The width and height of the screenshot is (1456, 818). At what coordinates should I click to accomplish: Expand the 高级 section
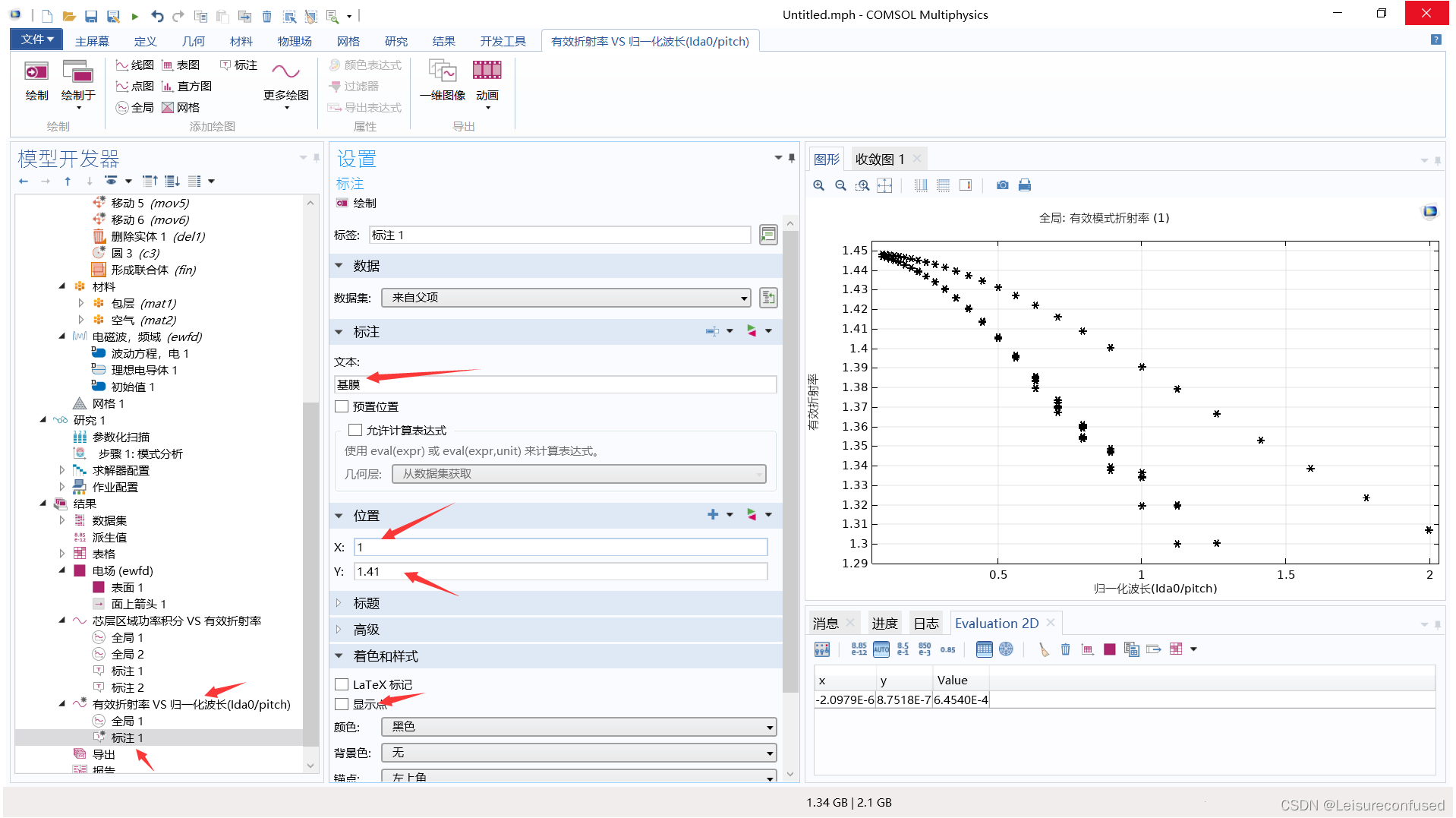339,630
